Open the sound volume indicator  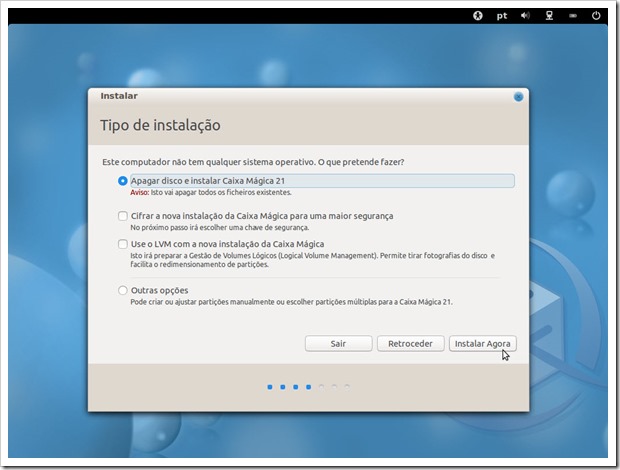coord(525,16)
